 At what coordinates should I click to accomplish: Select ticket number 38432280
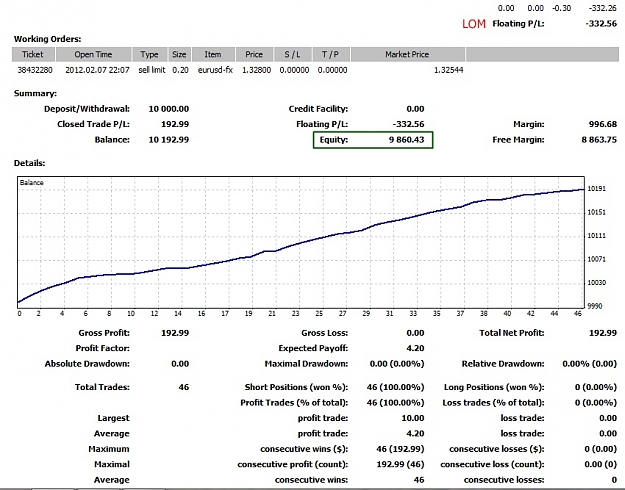pos(35,70)
